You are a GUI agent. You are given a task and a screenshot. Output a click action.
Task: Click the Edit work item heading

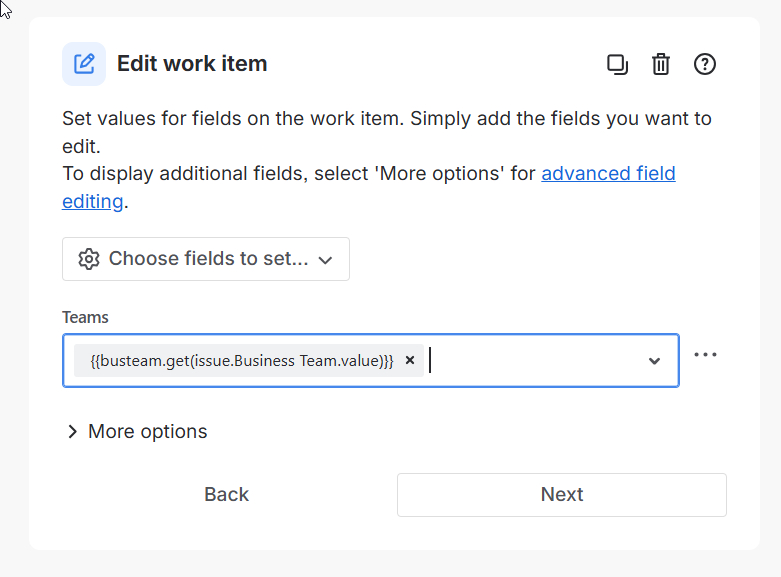coord(192,64)
